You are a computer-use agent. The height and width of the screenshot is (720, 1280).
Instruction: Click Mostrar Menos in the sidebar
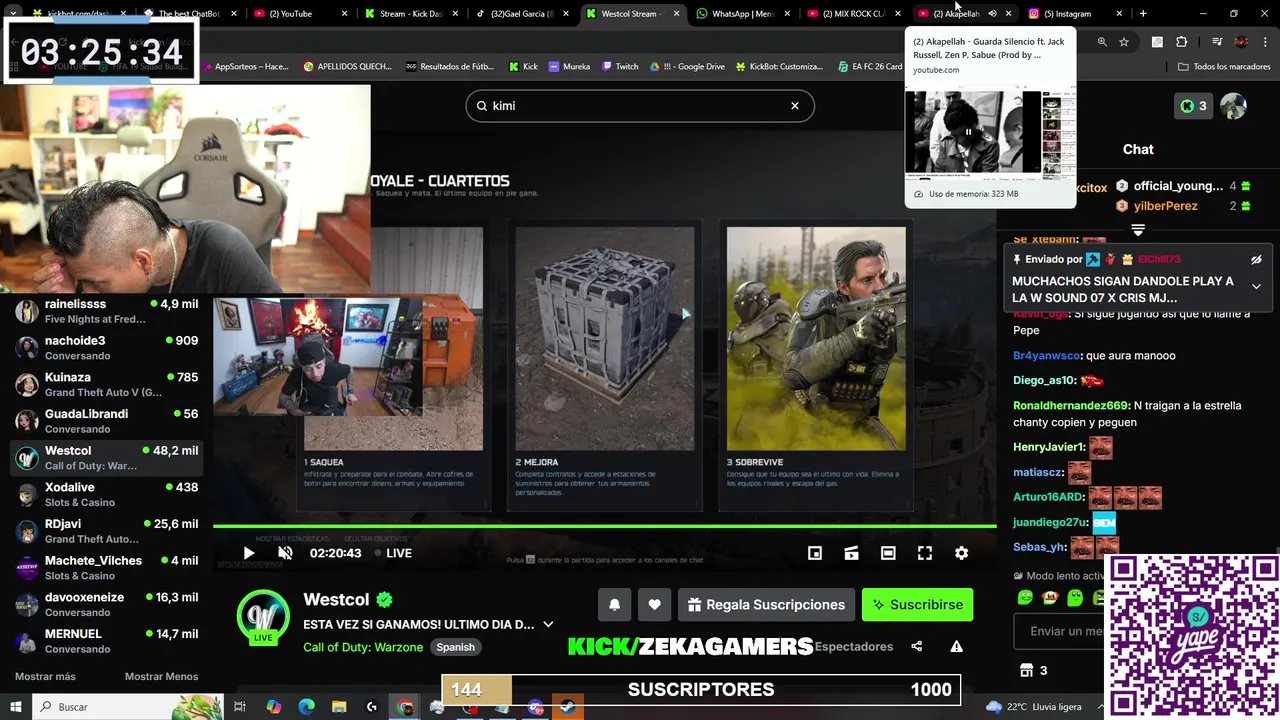click(161, 676)
